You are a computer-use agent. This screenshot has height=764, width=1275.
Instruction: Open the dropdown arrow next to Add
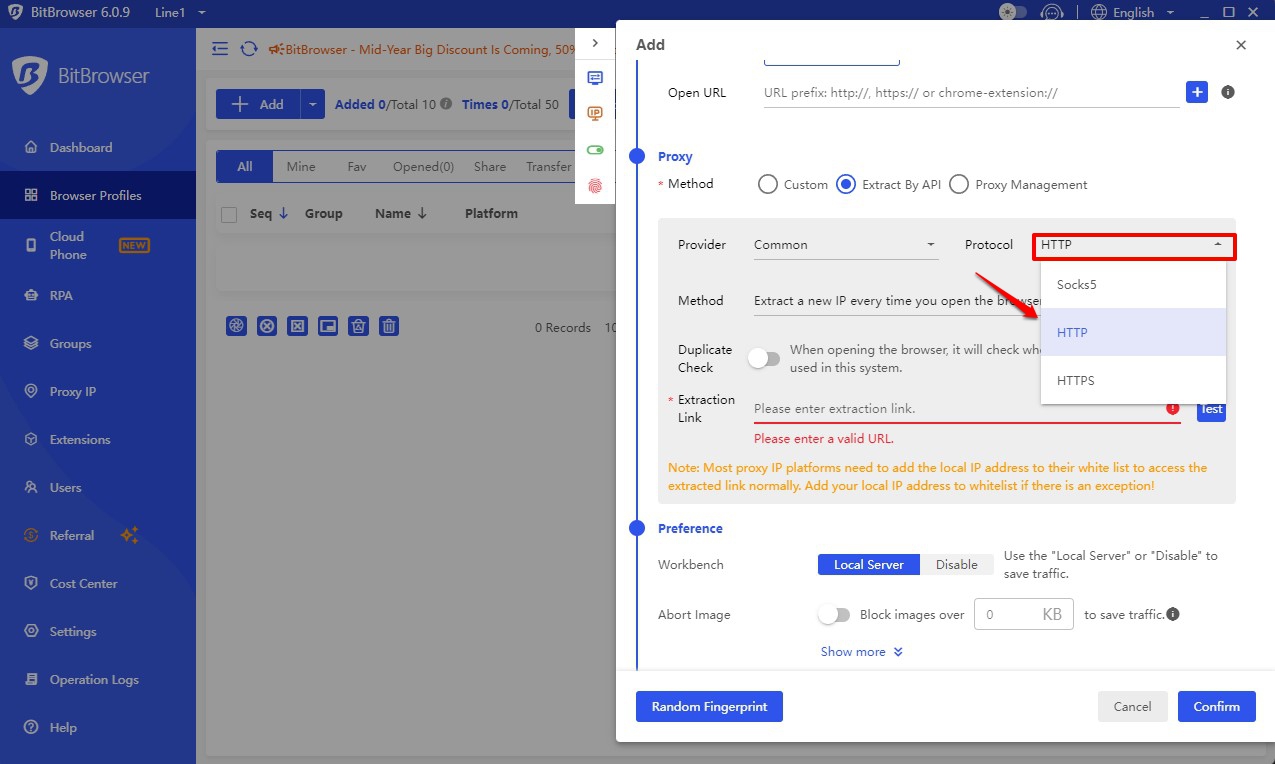coord(312,104)
